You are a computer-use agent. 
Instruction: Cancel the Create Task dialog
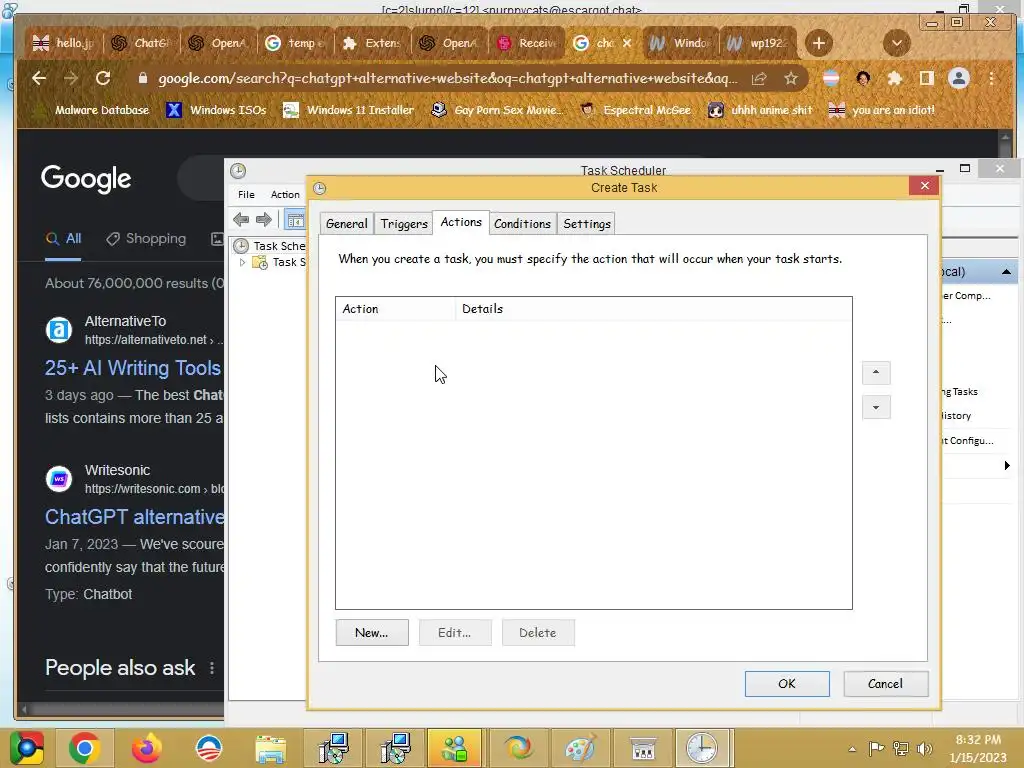885,684
